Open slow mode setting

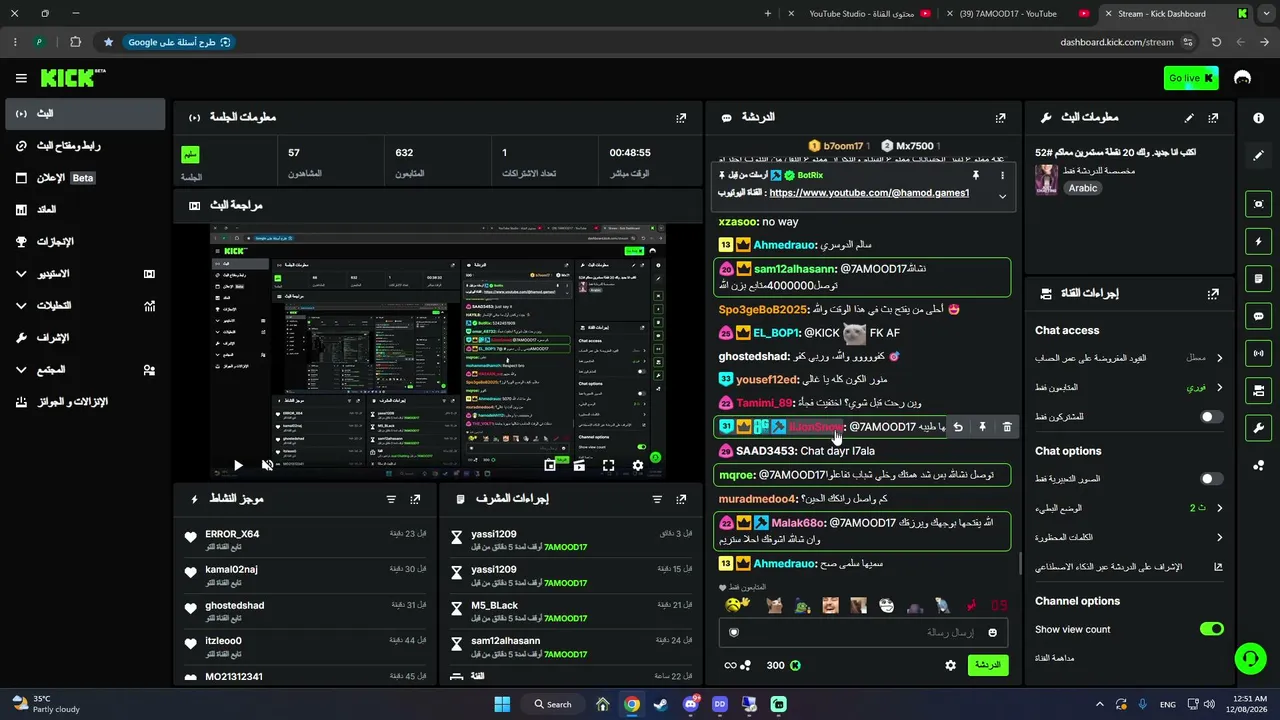tap(1129, 508)
